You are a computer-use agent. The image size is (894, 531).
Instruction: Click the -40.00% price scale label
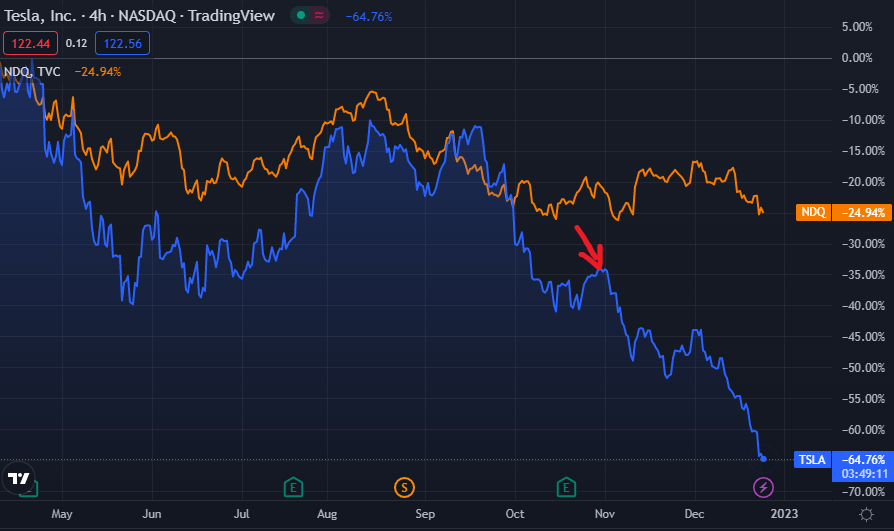click(x=863, y=306)
